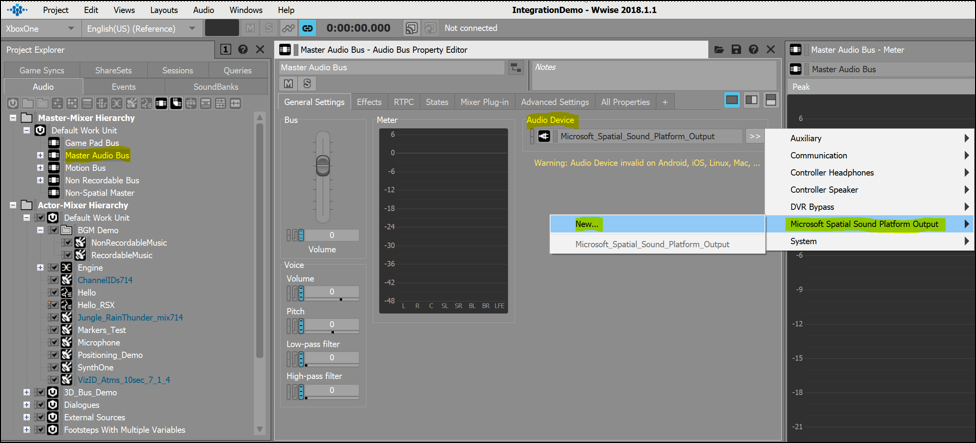This screenshot has height=443, width=976.
Task: Expand the Non Recordable Bus node
Action: click(40, 180)
